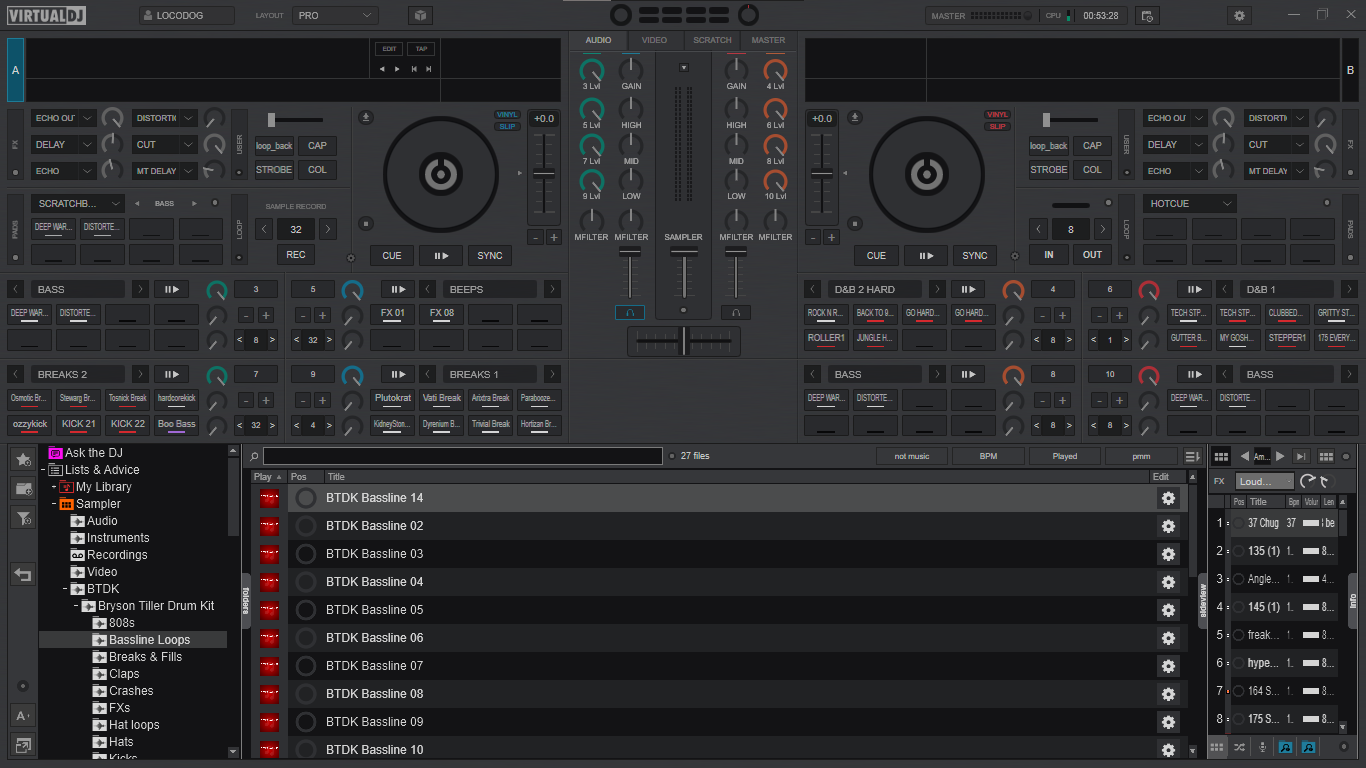
Task: Toggle VINYL mode on the left deck
Action: 508,115
